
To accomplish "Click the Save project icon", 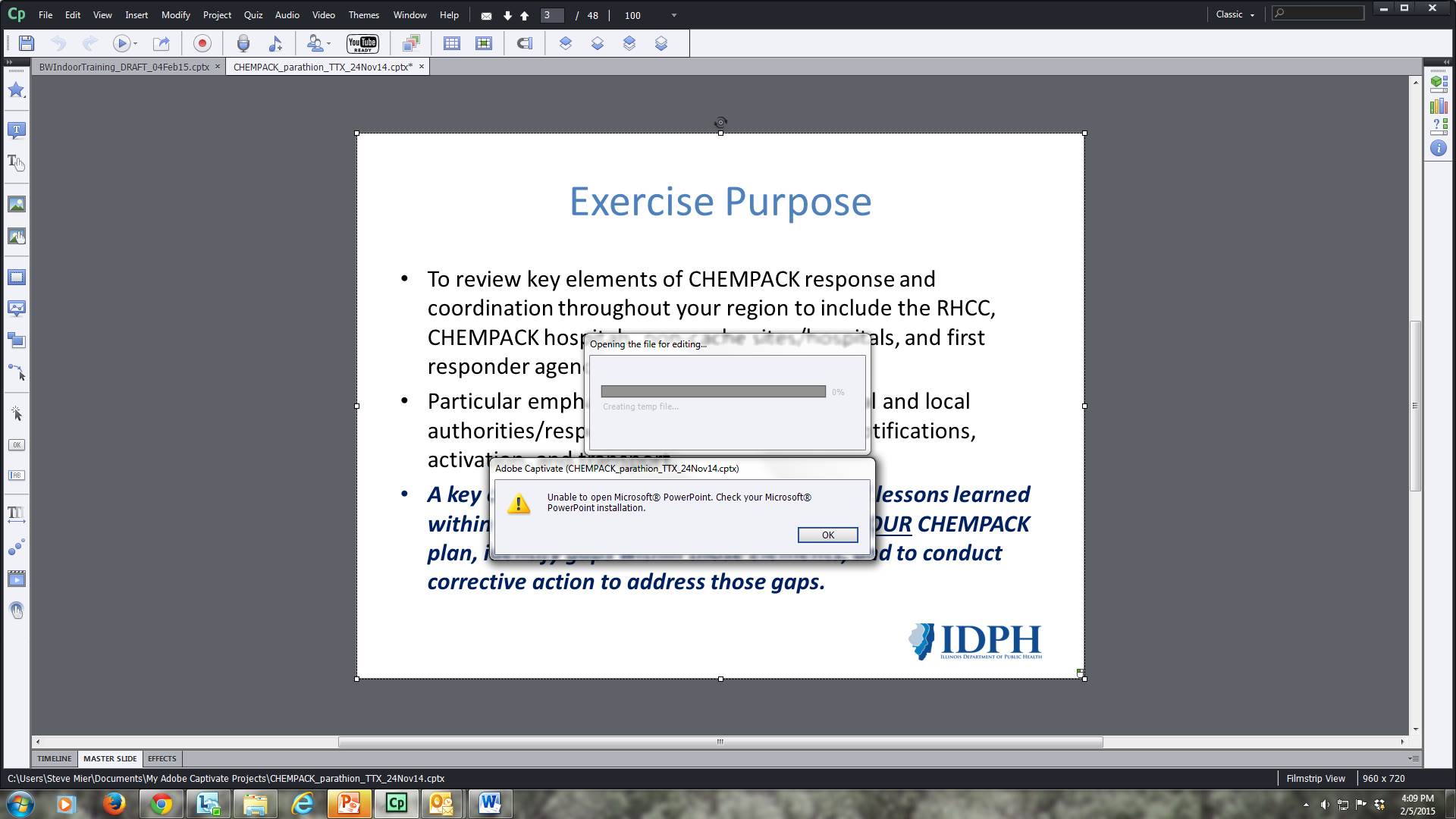I will [27, 43].
